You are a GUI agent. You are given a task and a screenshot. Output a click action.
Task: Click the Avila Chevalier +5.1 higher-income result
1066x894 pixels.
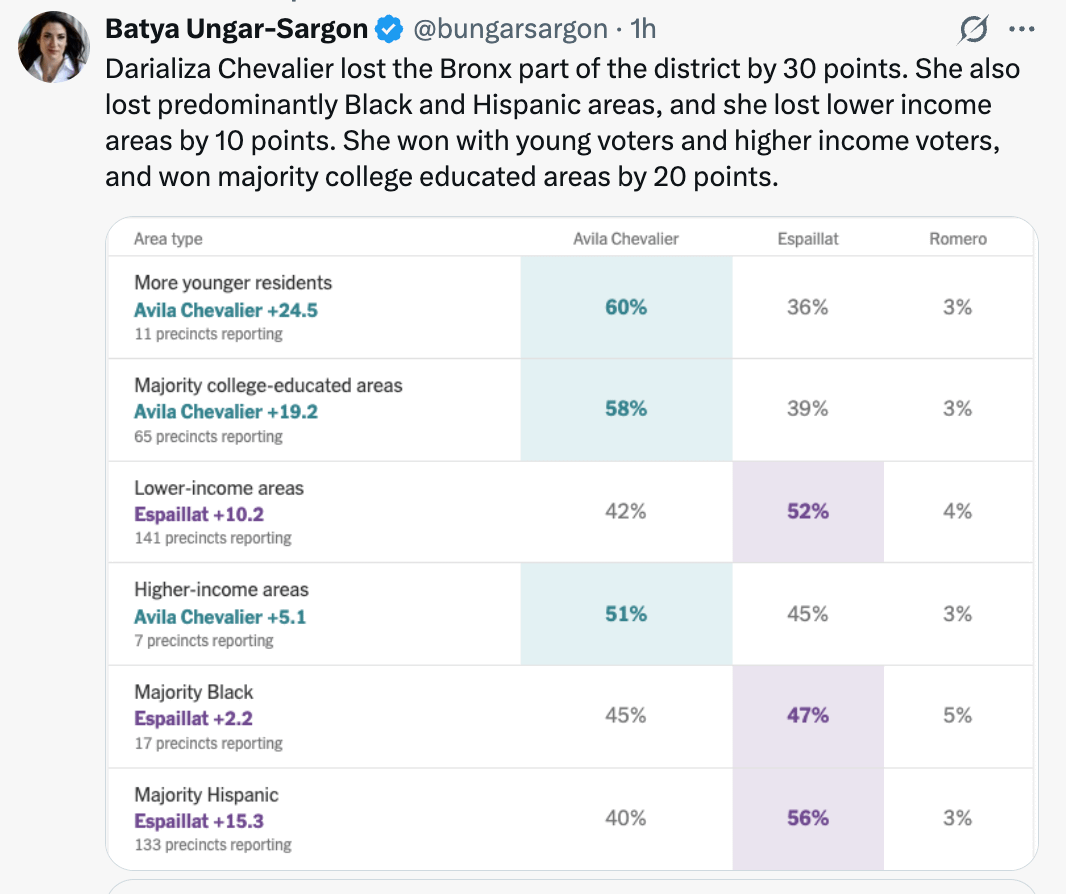pos(220,617)
